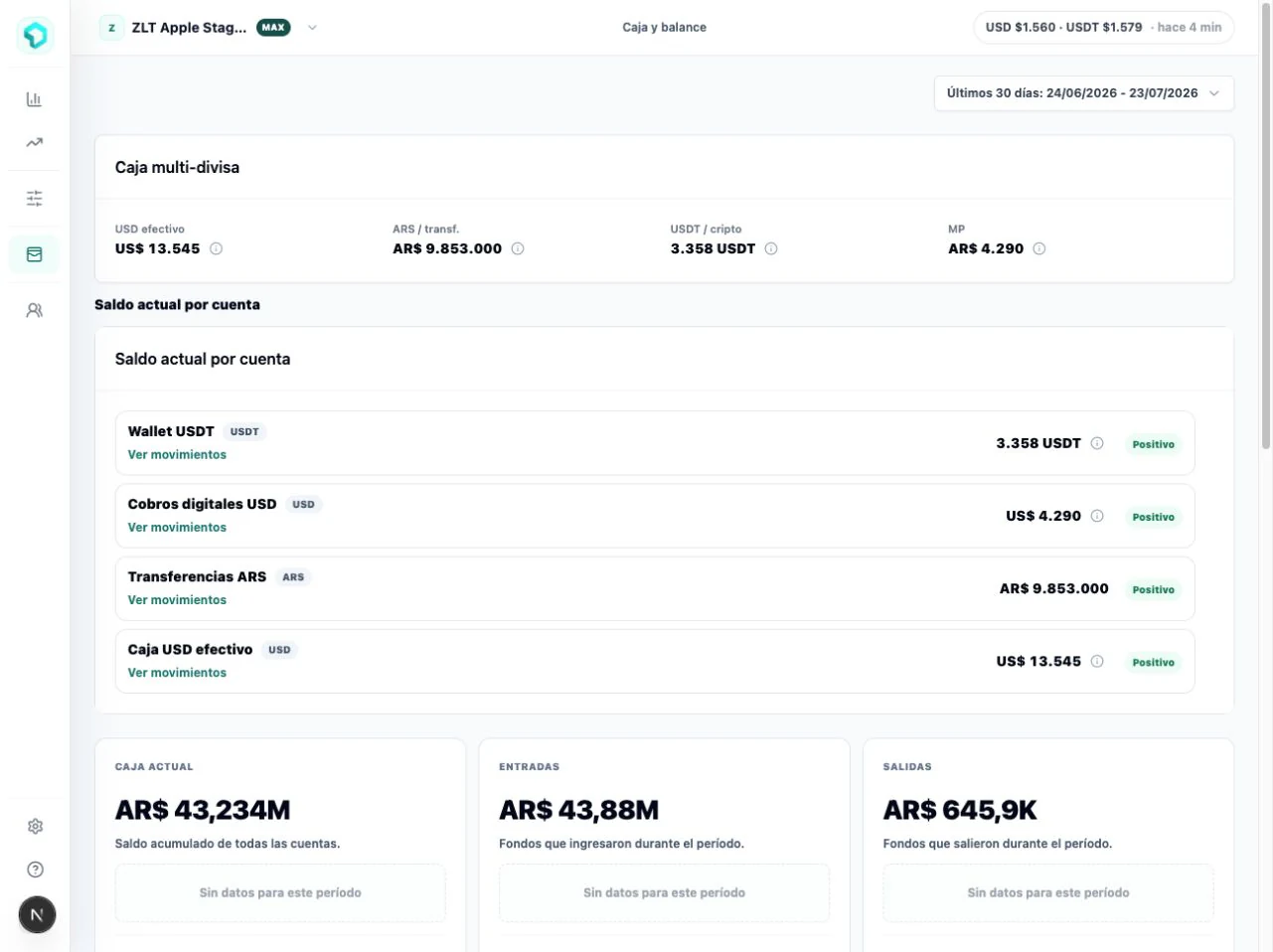Click the USD $1.560 exchange rate pill
This screenshot has height=952, width=1273.
click(1103, 28)
